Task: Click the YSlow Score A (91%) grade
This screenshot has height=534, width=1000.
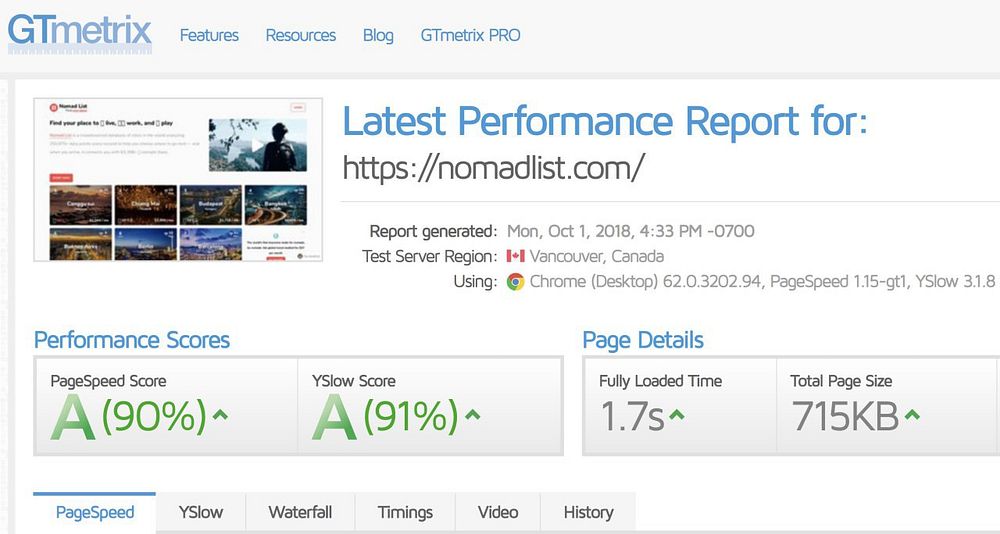Action: click(385, 417)
